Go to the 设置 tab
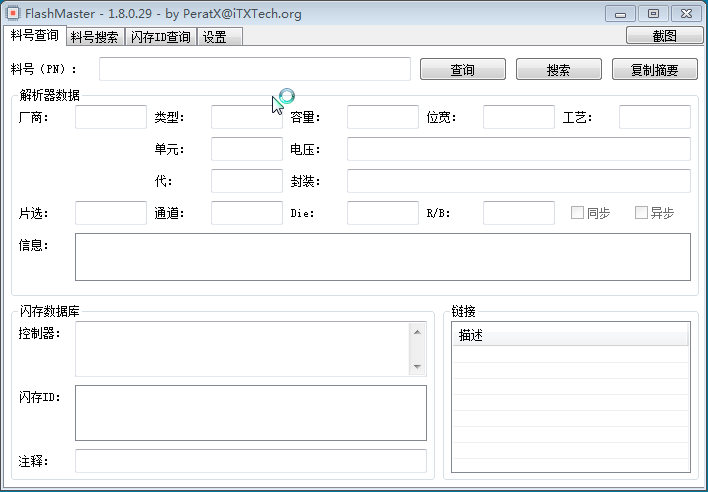708x492 pixels. click(x=220, y=37)
